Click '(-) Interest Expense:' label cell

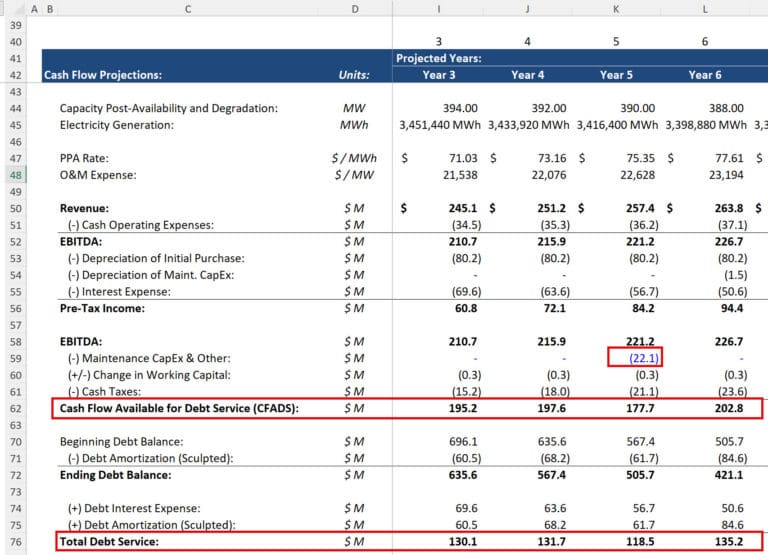pyautogui.click(x=119, y=291)
